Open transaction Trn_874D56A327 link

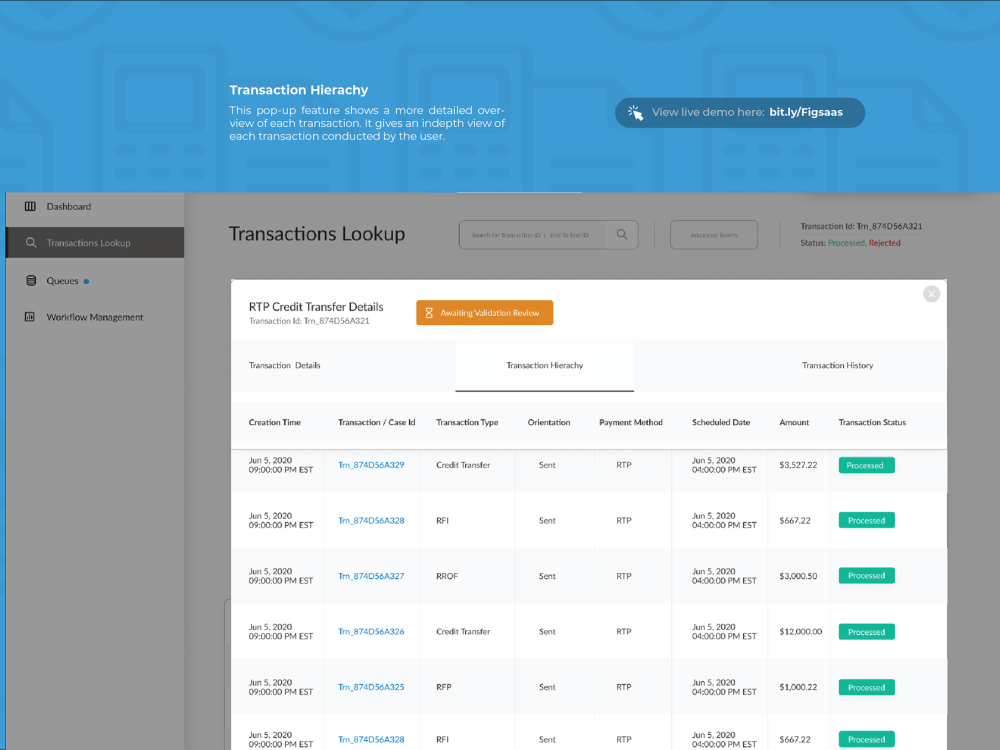(x=371, y=576)
